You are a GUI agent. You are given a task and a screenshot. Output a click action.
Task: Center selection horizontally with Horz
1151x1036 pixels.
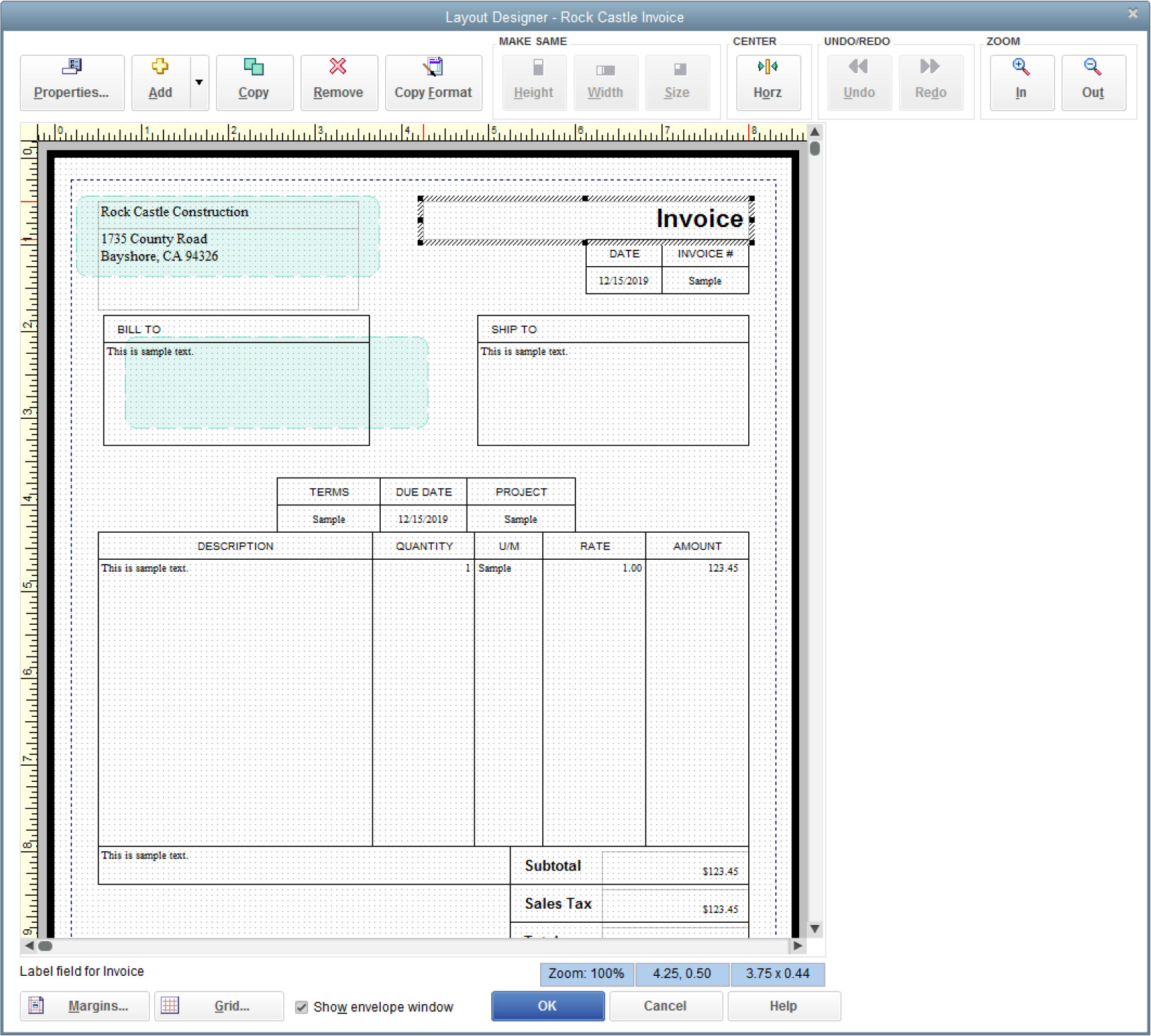(x=768, y=82)
